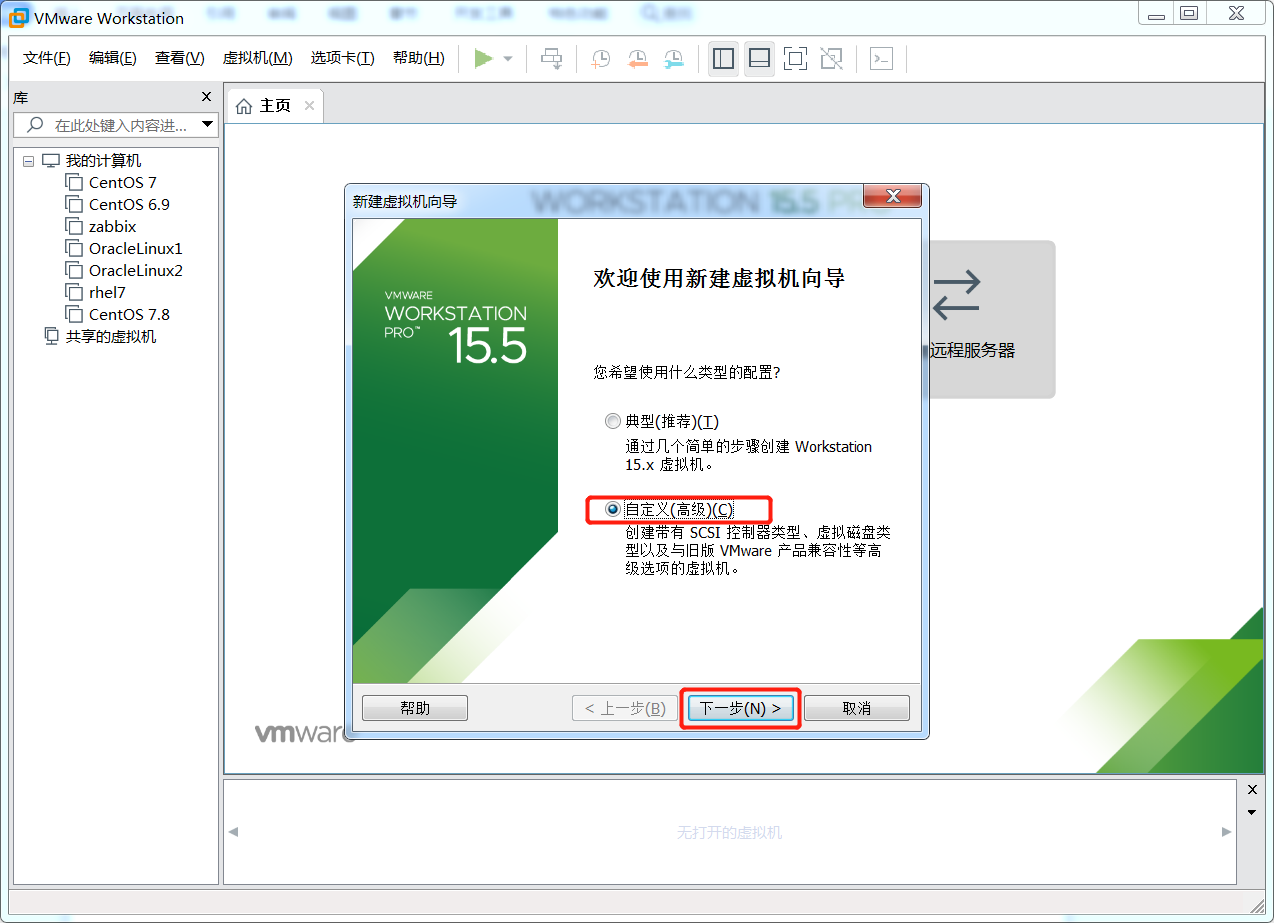Click thumbnail bar right scroll arrow

(1227, 832)
